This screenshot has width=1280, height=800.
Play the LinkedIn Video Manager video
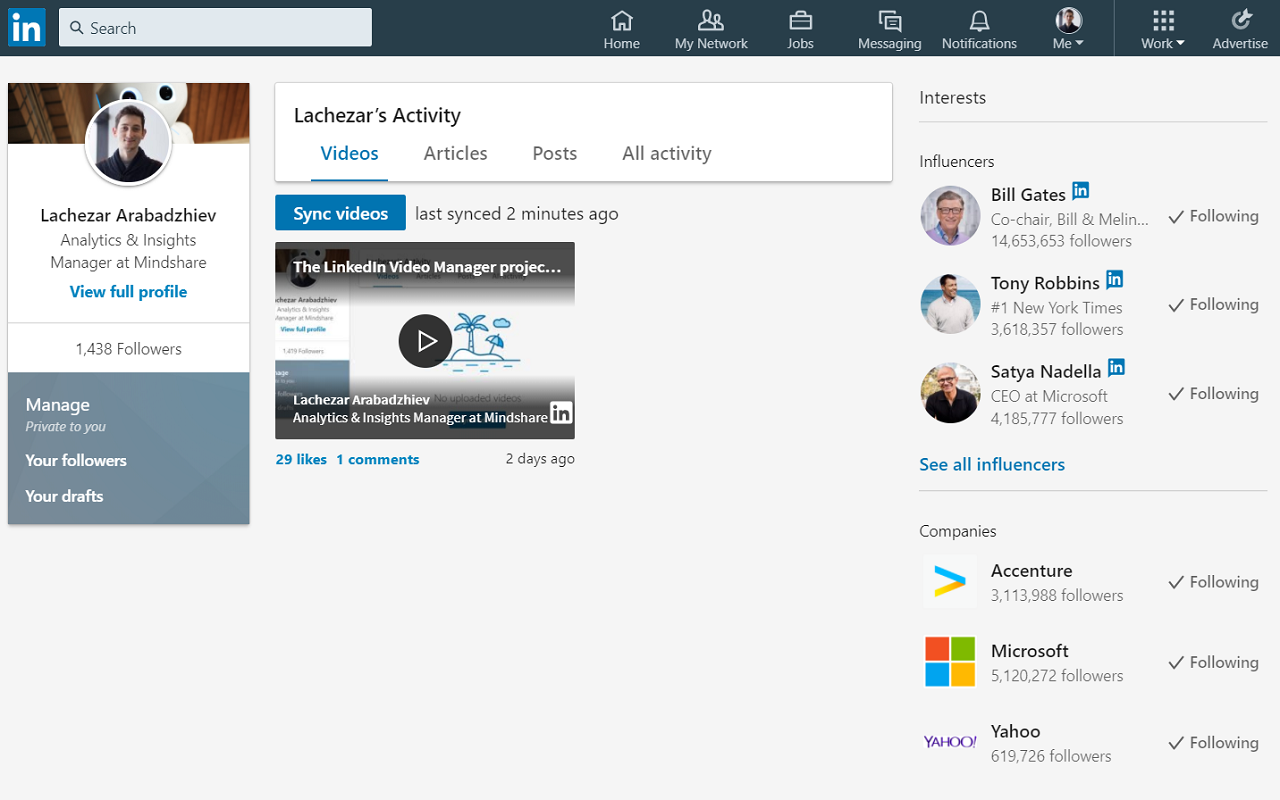click(425, 341)
